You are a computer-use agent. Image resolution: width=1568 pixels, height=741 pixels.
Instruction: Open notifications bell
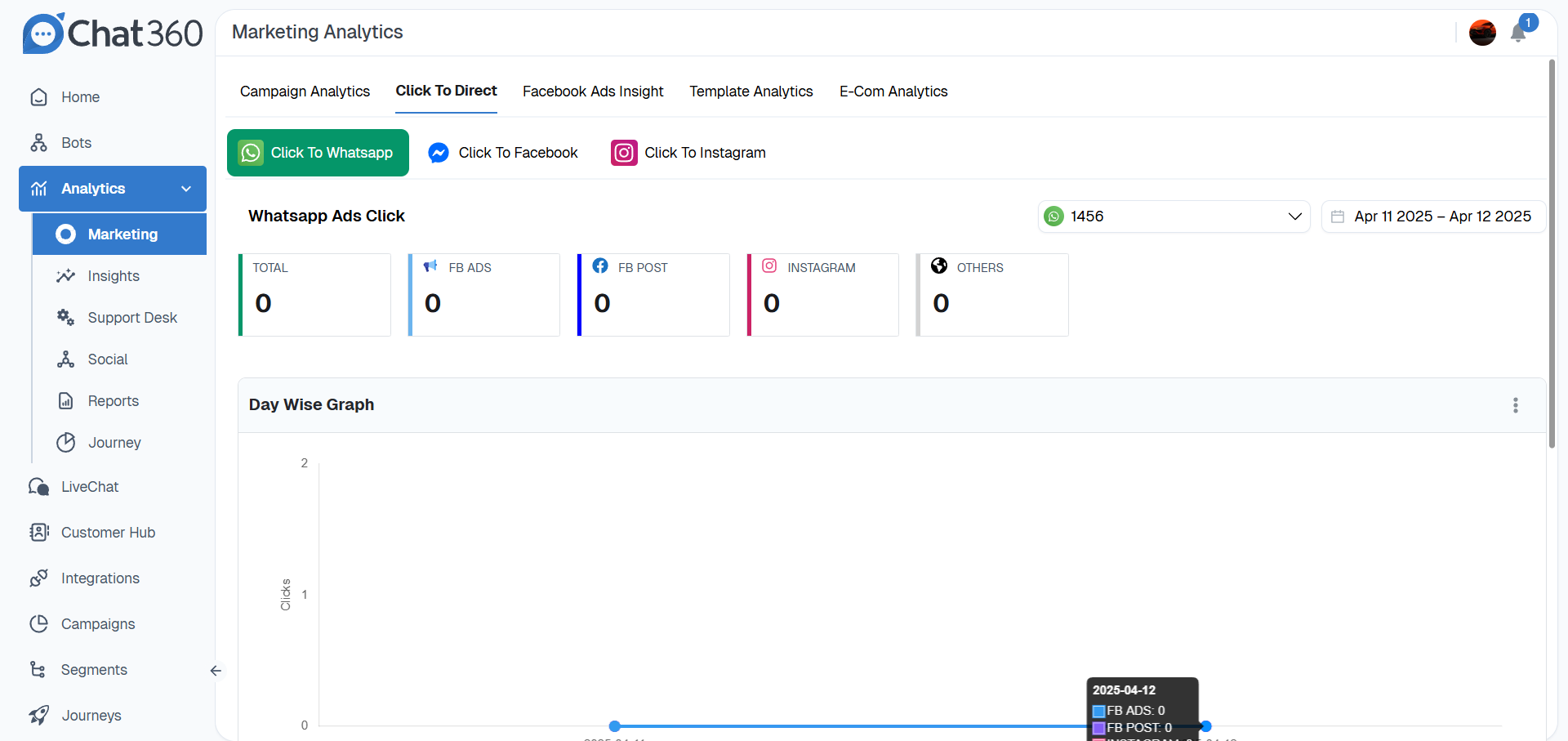(x=1518, y=33)
